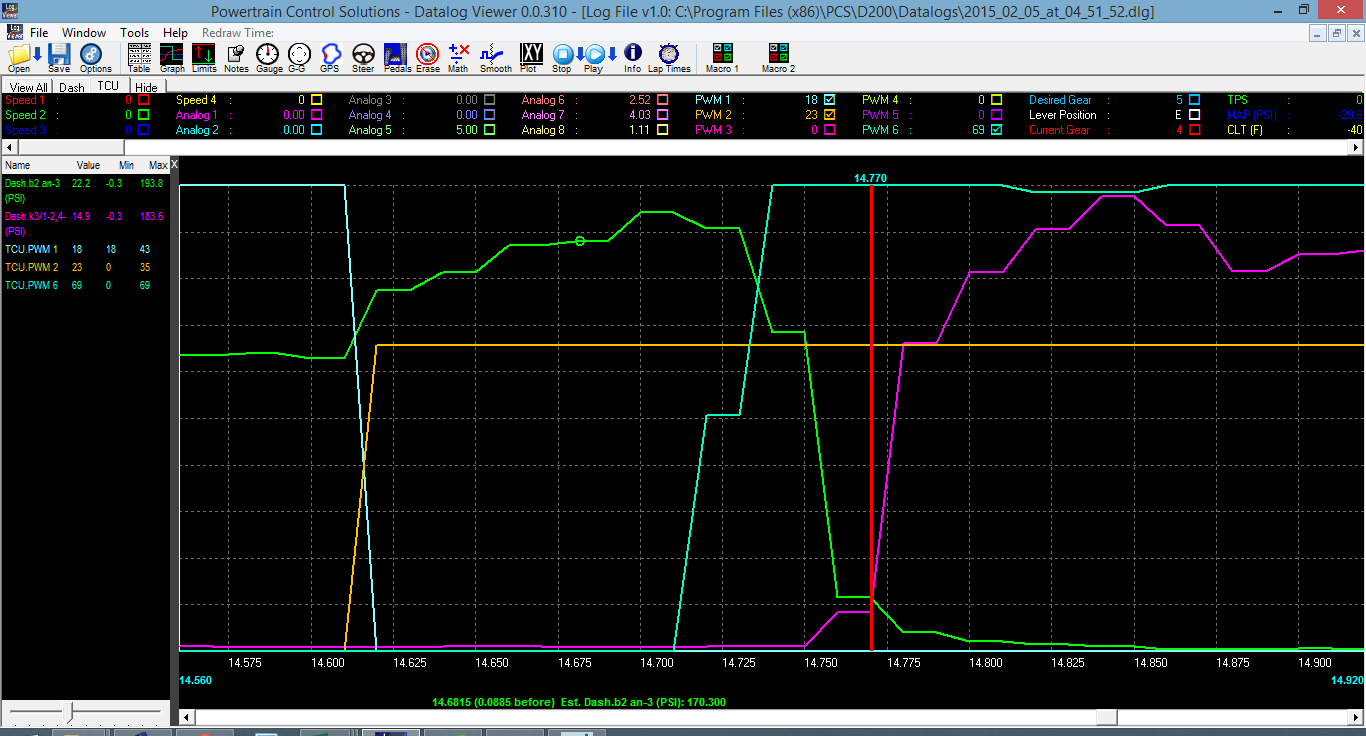
Task: Open the Info panel
Action: (x=632, y=56)
